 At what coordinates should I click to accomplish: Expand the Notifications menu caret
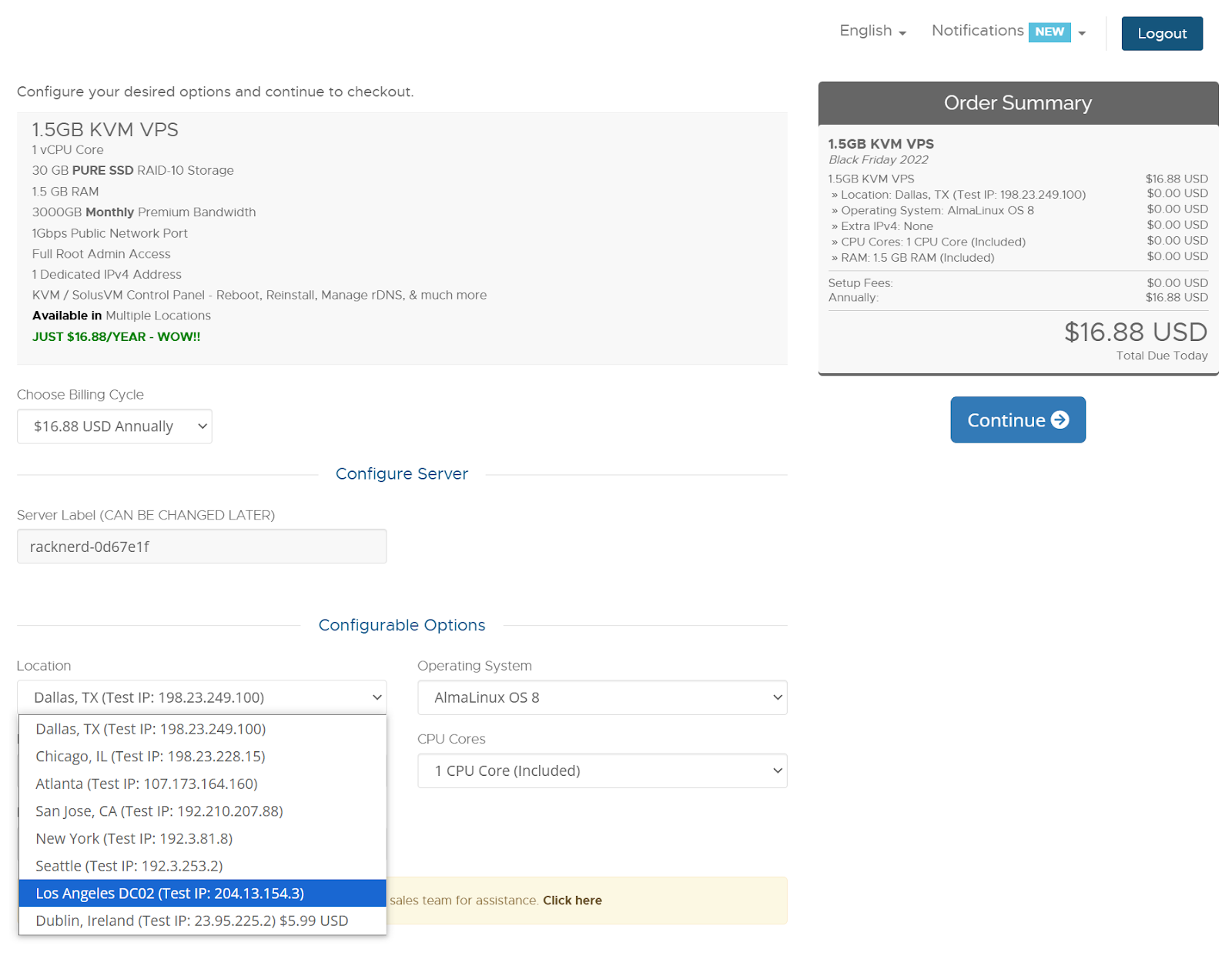(1082, 33)
